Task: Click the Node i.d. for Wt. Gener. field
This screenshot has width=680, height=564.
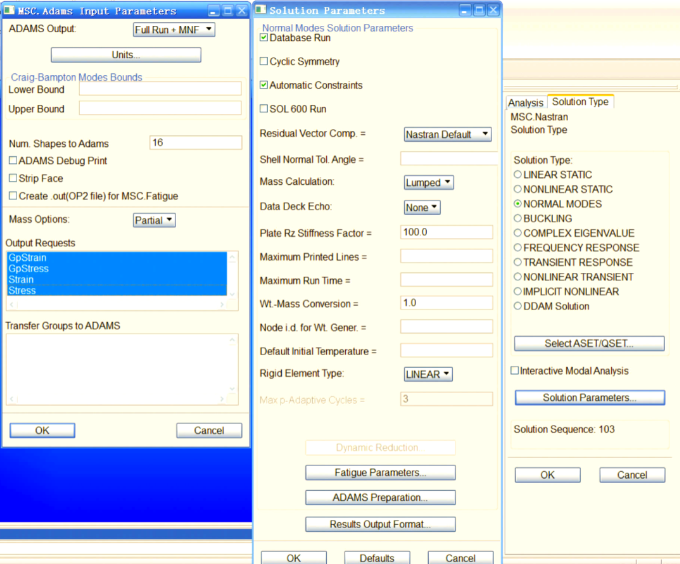Action: [x=446, y=326]
